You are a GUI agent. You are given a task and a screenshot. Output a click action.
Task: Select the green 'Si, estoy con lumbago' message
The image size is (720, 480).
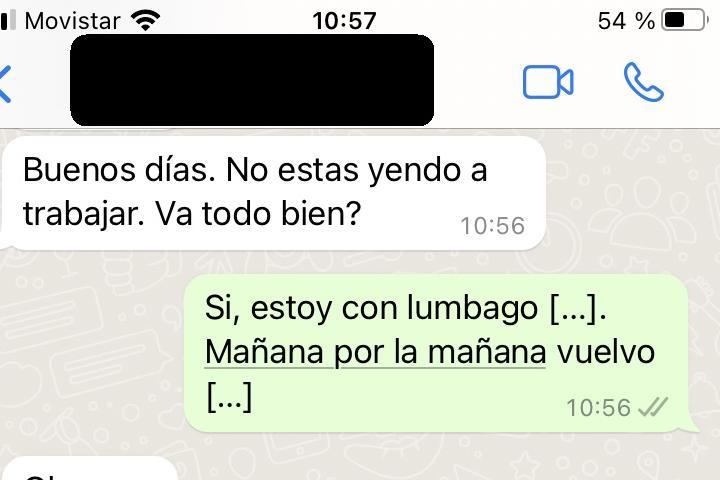[x=436, y=353]
